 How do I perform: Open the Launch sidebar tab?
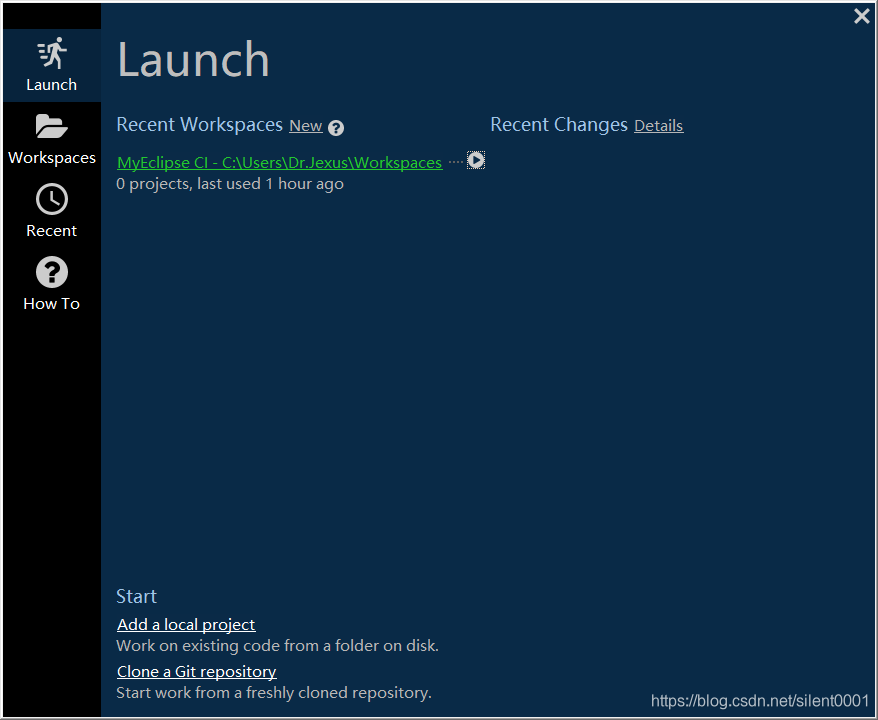52,65
